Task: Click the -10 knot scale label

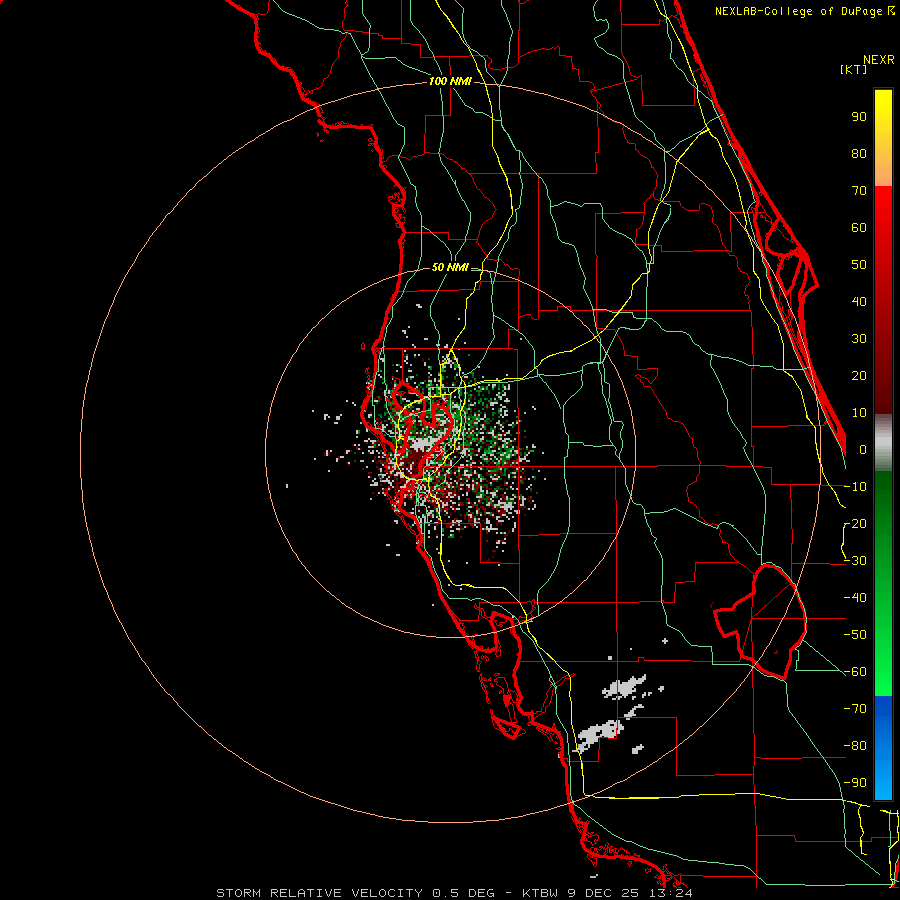Action: coord(855,487)
